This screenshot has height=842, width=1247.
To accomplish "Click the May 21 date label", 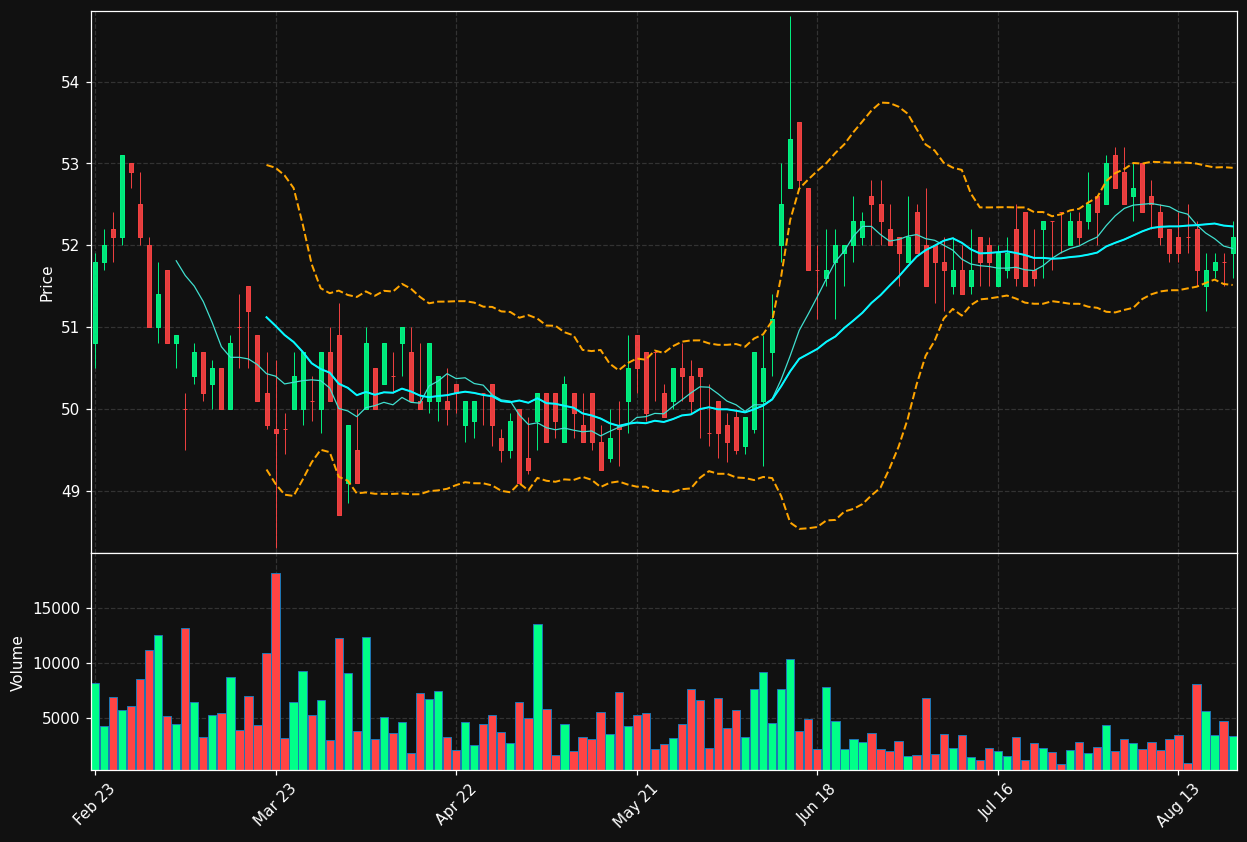I will [636, 805].
